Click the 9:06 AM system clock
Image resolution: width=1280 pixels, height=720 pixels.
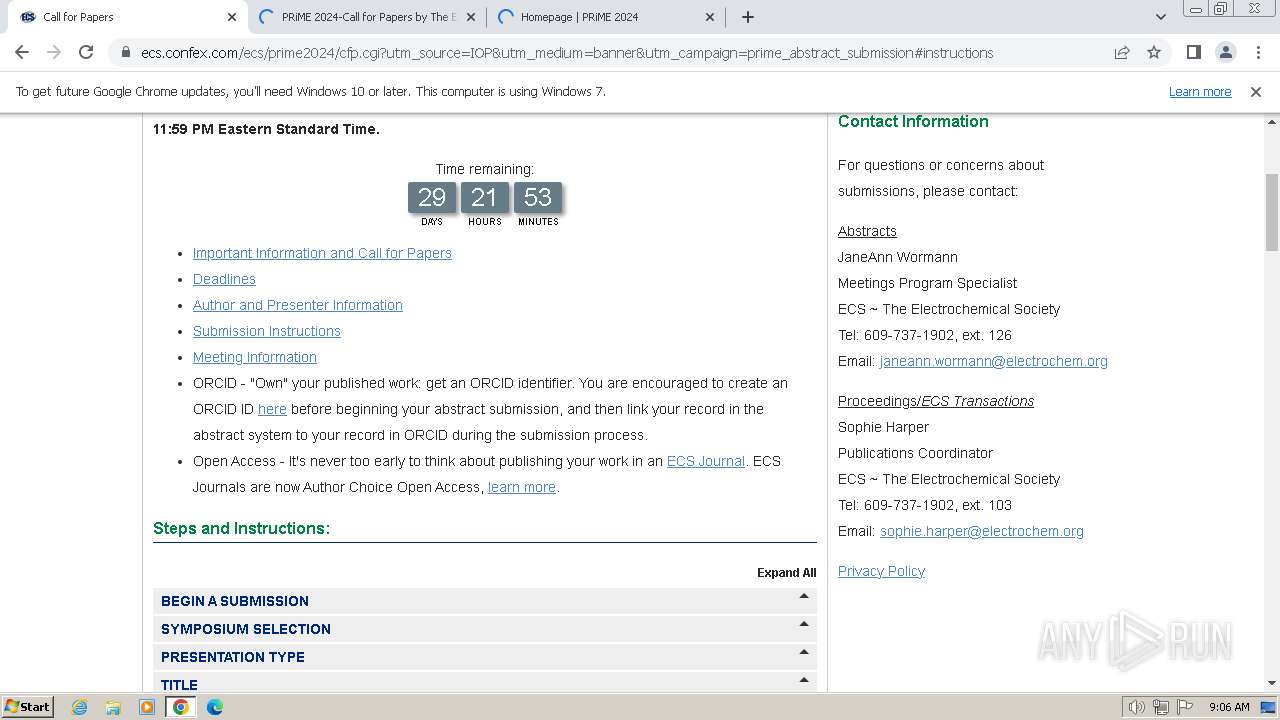[x=1229, y=707]
